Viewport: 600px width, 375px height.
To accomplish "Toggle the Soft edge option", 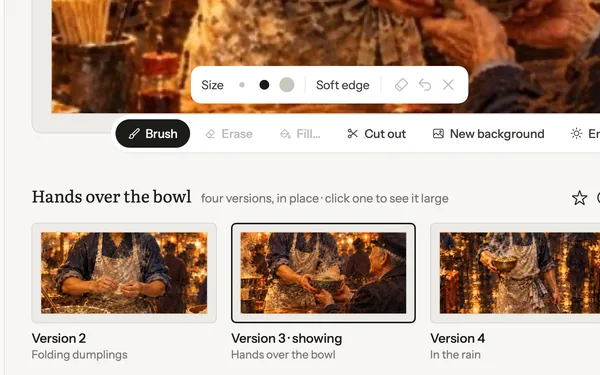I will pos(342,85).
